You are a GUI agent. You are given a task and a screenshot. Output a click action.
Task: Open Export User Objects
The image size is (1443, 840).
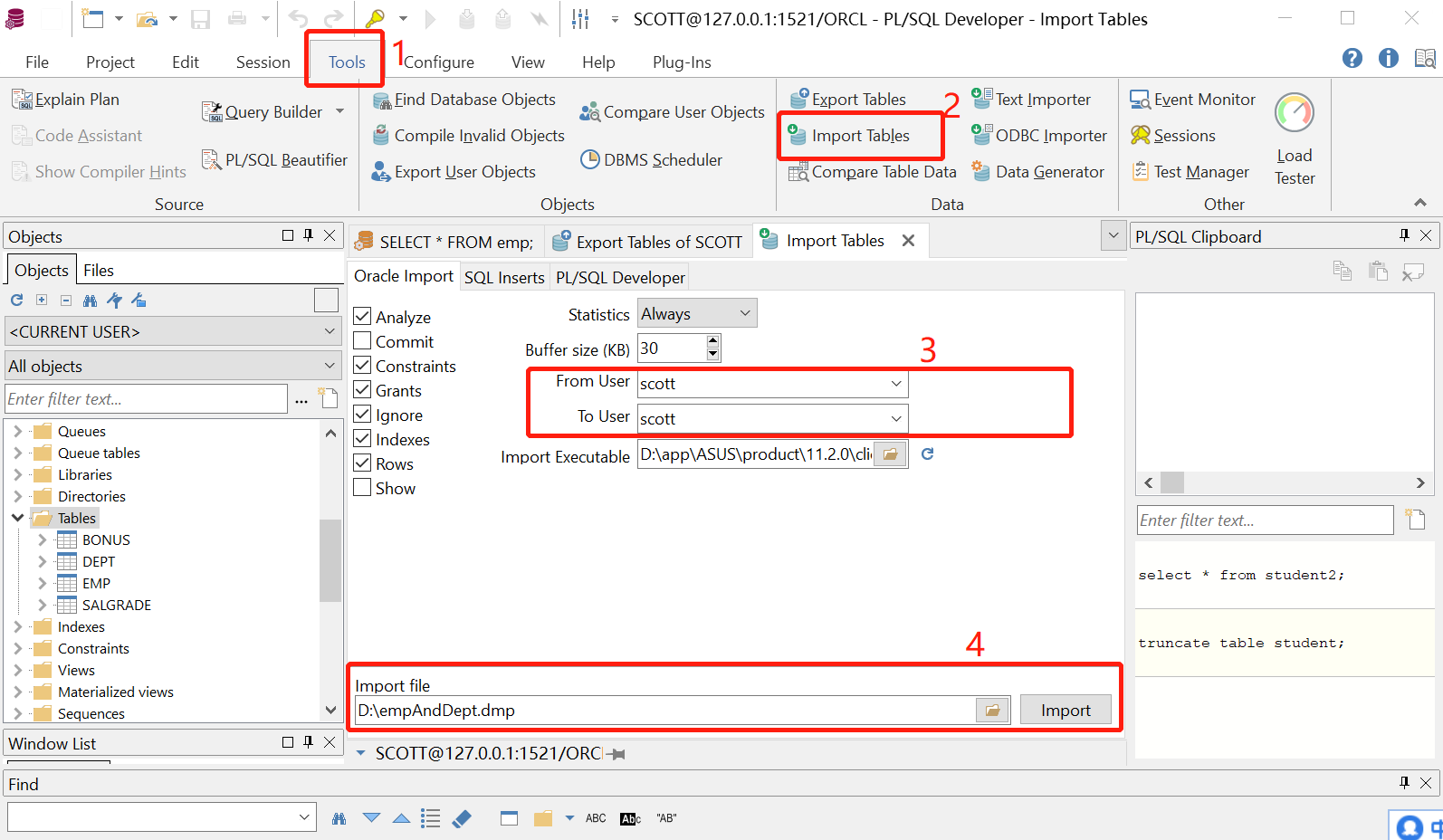click(454, 172)
